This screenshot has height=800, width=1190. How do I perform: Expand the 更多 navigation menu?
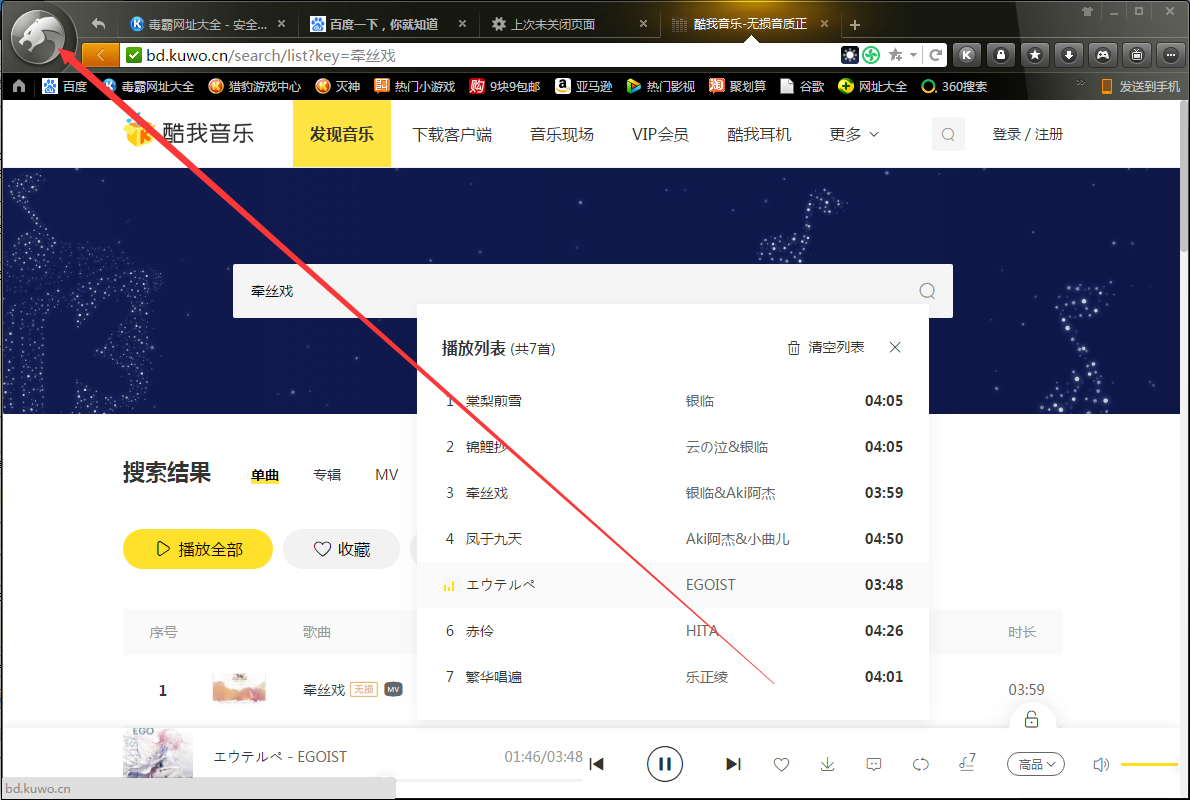click(853, 133)
